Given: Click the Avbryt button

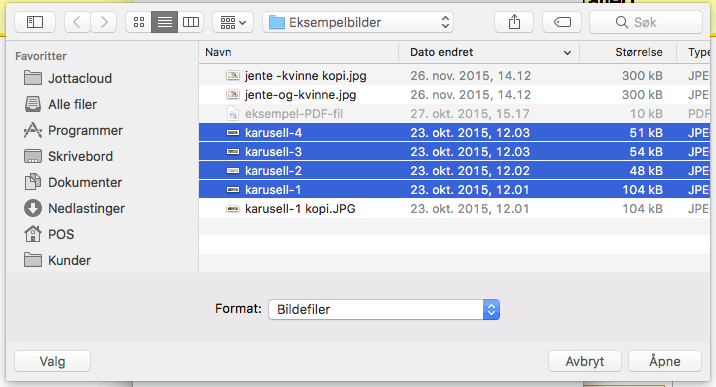Looking at the screenshot, I should 585,361.
